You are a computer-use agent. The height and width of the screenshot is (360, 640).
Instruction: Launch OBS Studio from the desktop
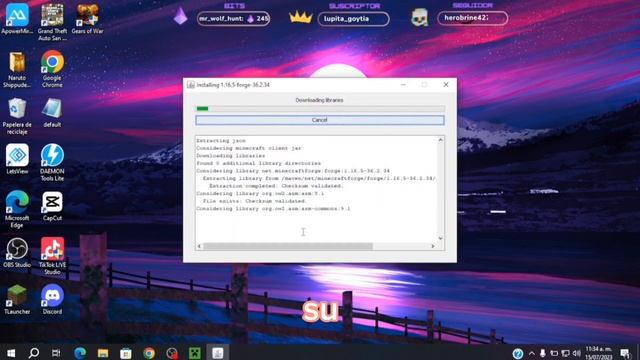tap(17, 253)
